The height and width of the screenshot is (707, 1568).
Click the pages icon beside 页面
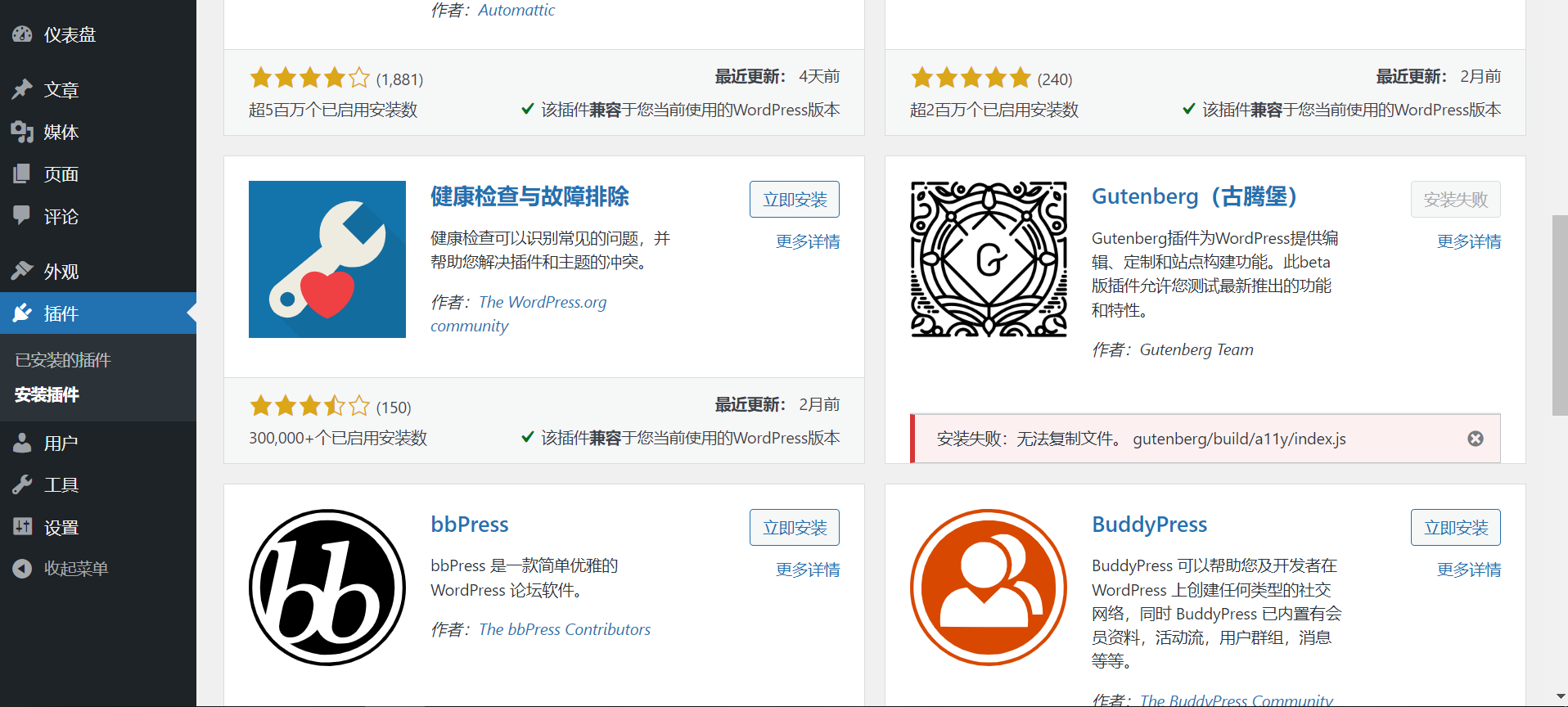[22, 173]
